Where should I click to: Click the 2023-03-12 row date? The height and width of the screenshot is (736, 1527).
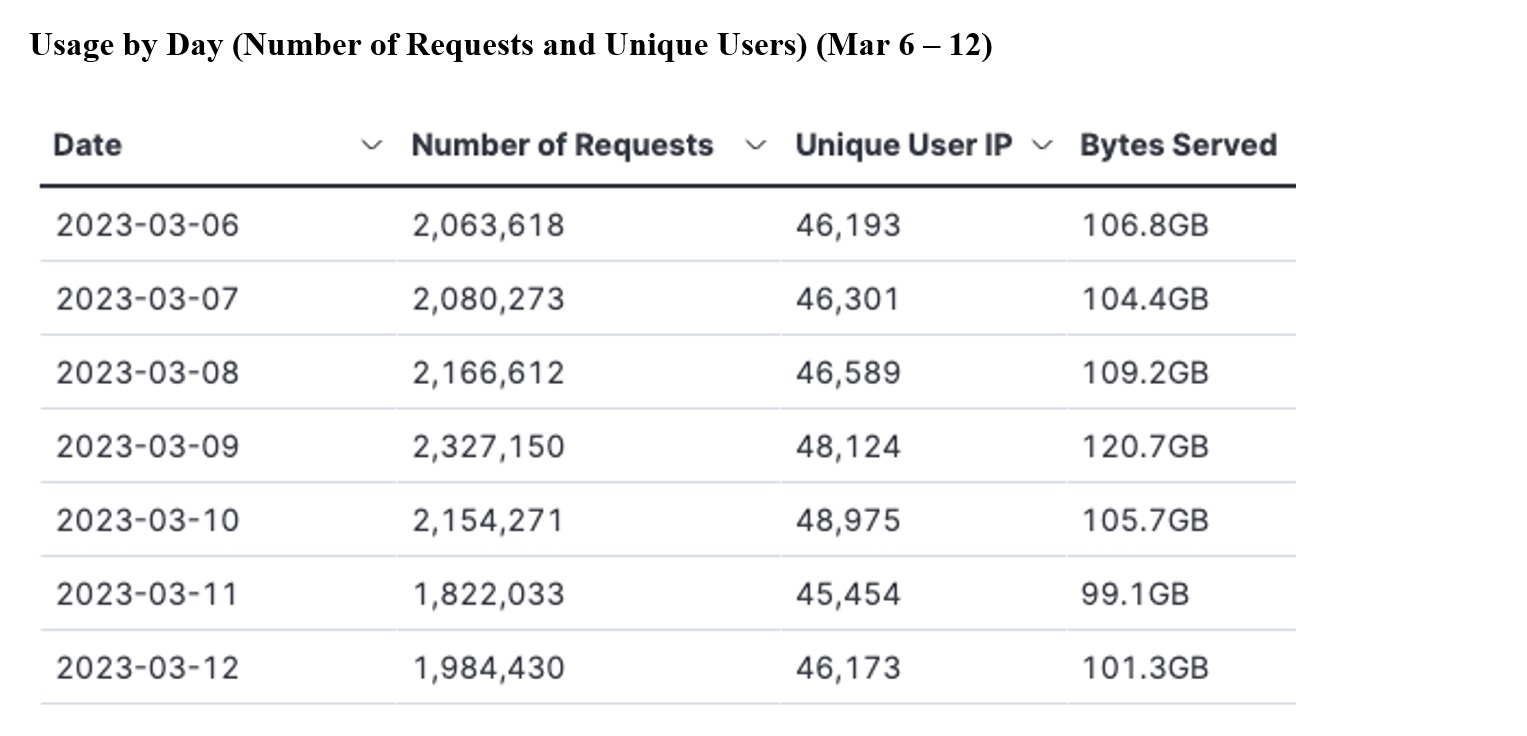coord(148,667)
